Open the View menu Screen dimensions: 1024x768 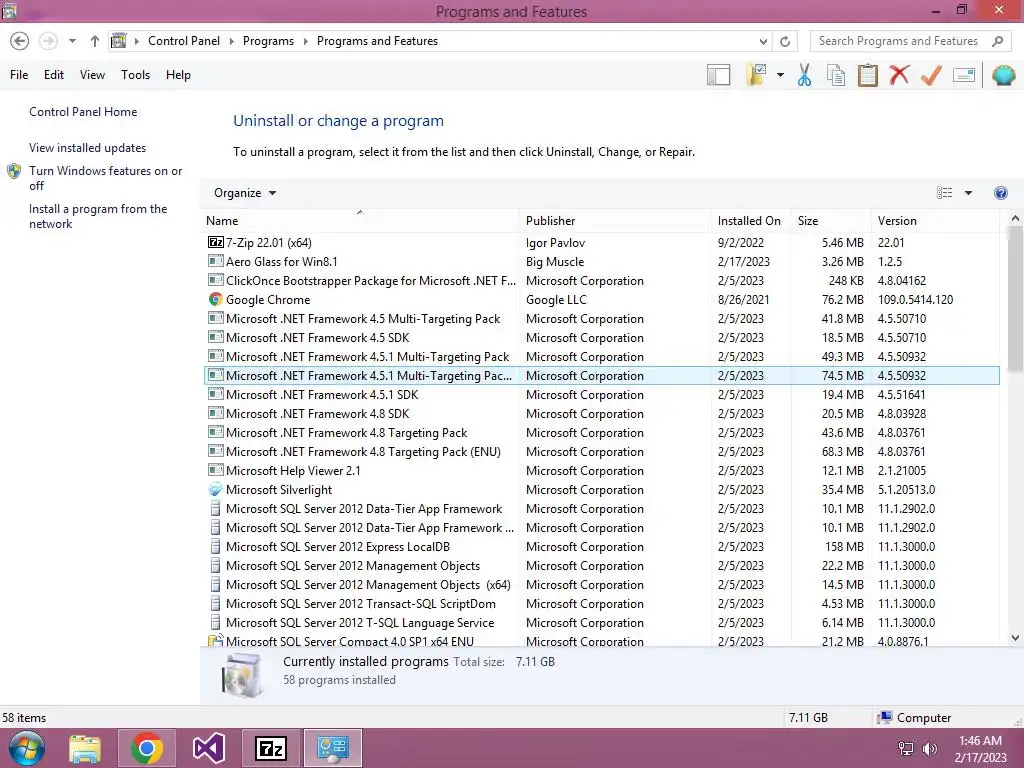[92, 74]
